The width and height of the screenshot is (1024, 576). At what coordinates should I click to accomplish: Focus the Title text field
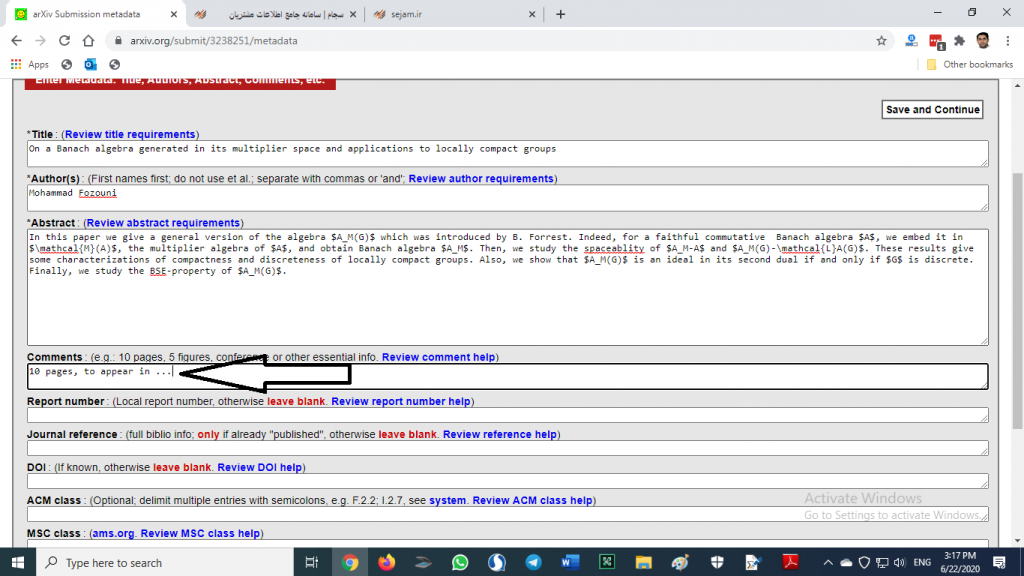pyautogui.click(x=507, y=153)
